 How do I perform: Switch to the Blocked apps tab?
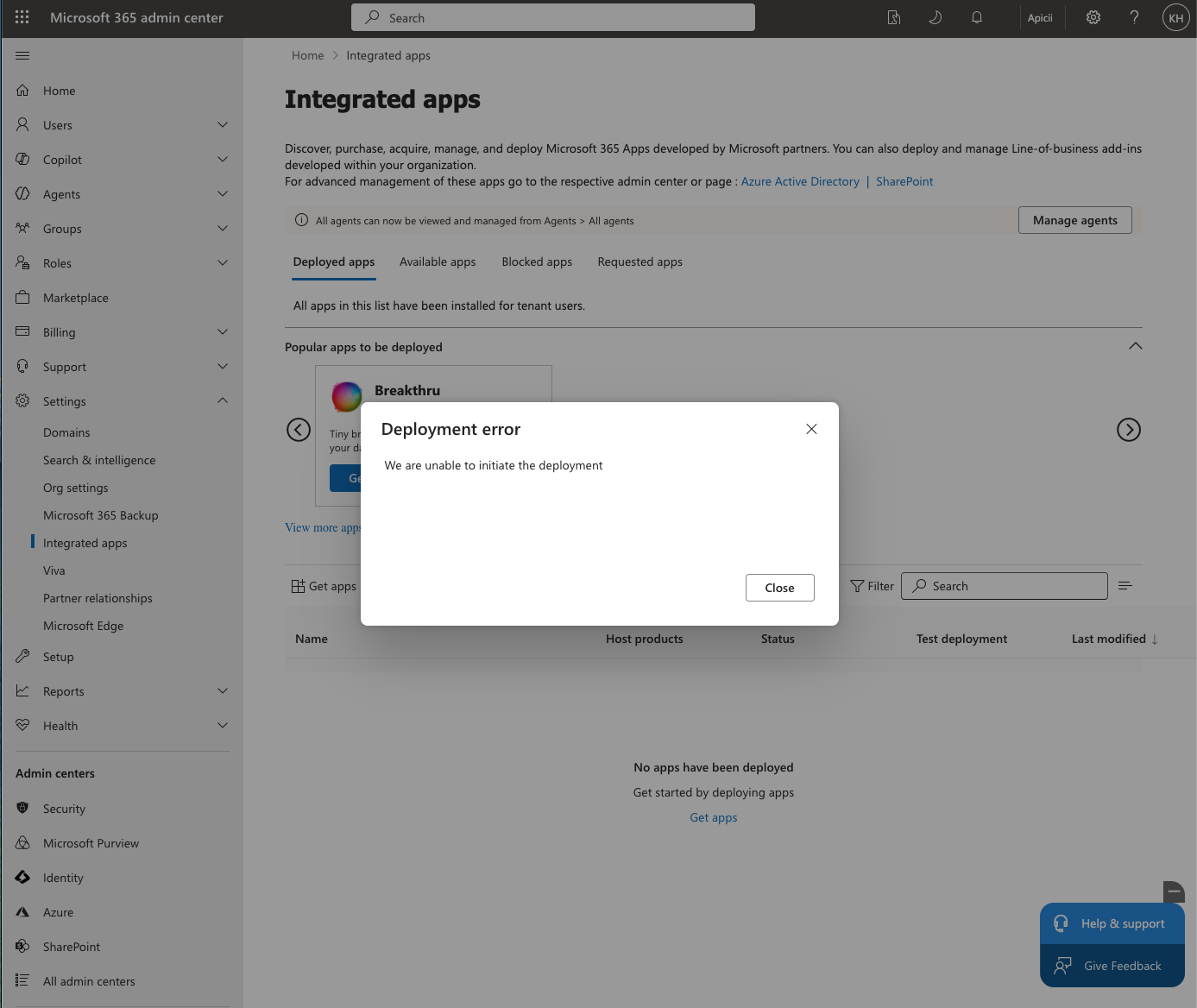tap(537, 261)
